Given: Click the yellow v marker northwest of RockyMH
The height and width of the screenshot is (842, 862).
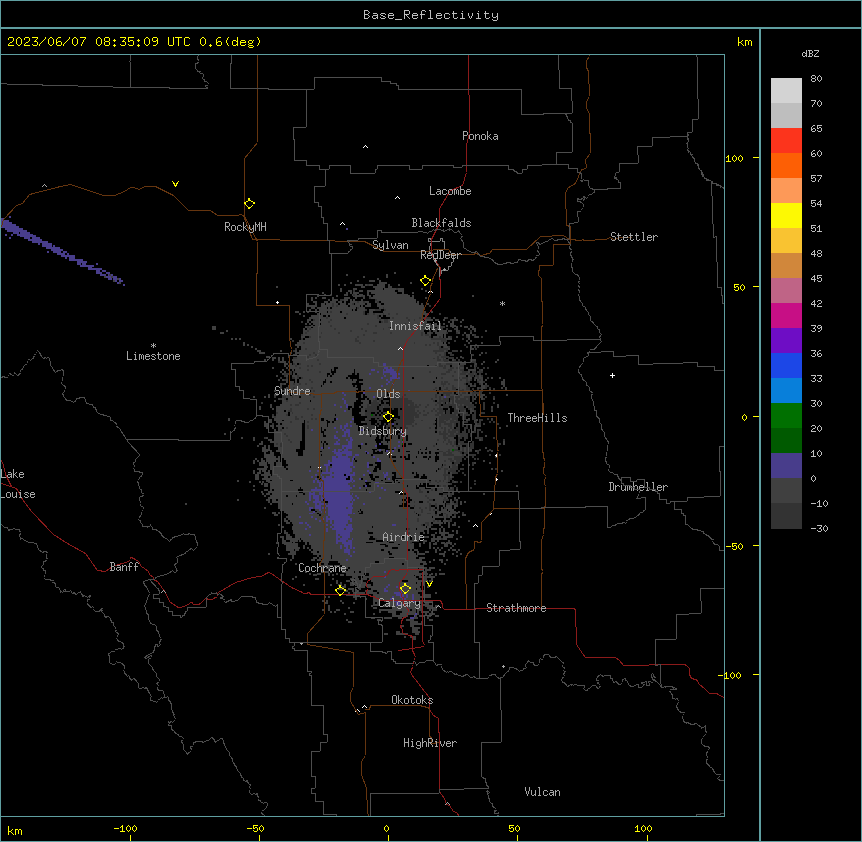Looking at the screenshot, I should tap(175, 184).
